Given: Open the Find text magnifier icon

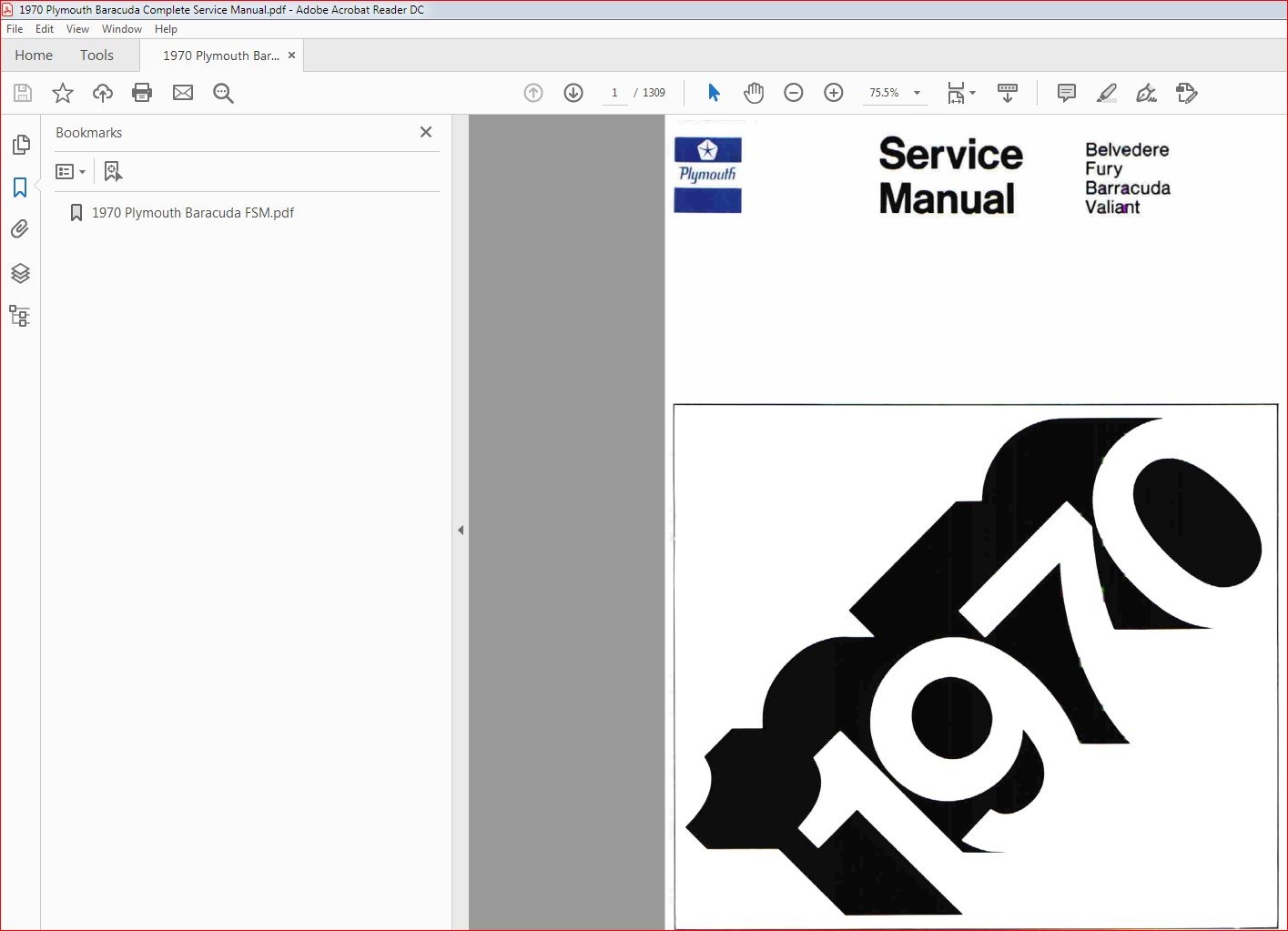Looking at the screenshot, I should click(223, 93).
